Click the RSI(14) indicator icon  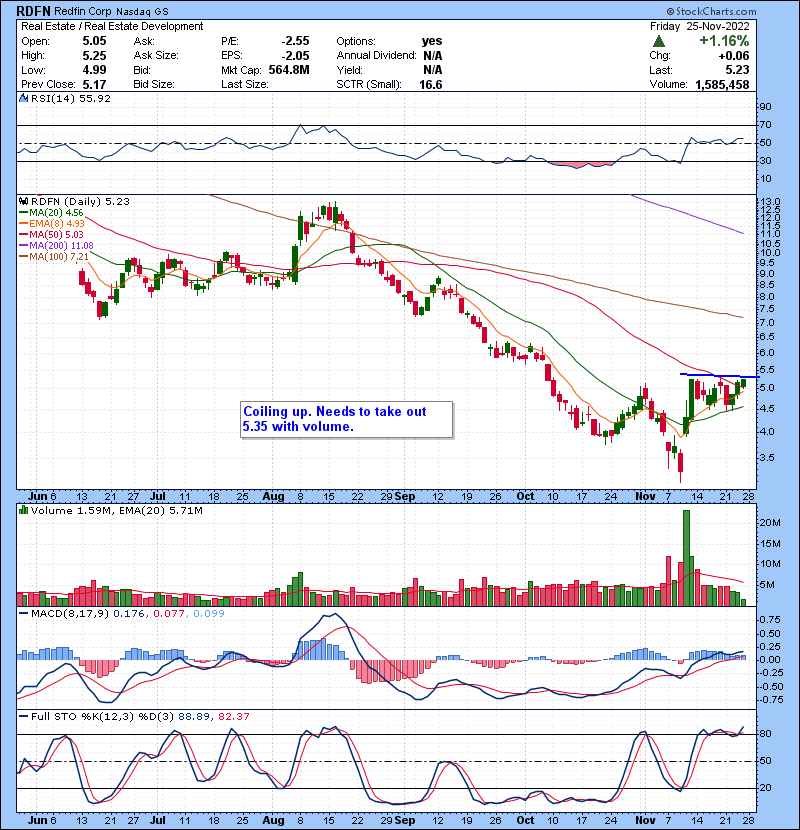coord(23,98)
